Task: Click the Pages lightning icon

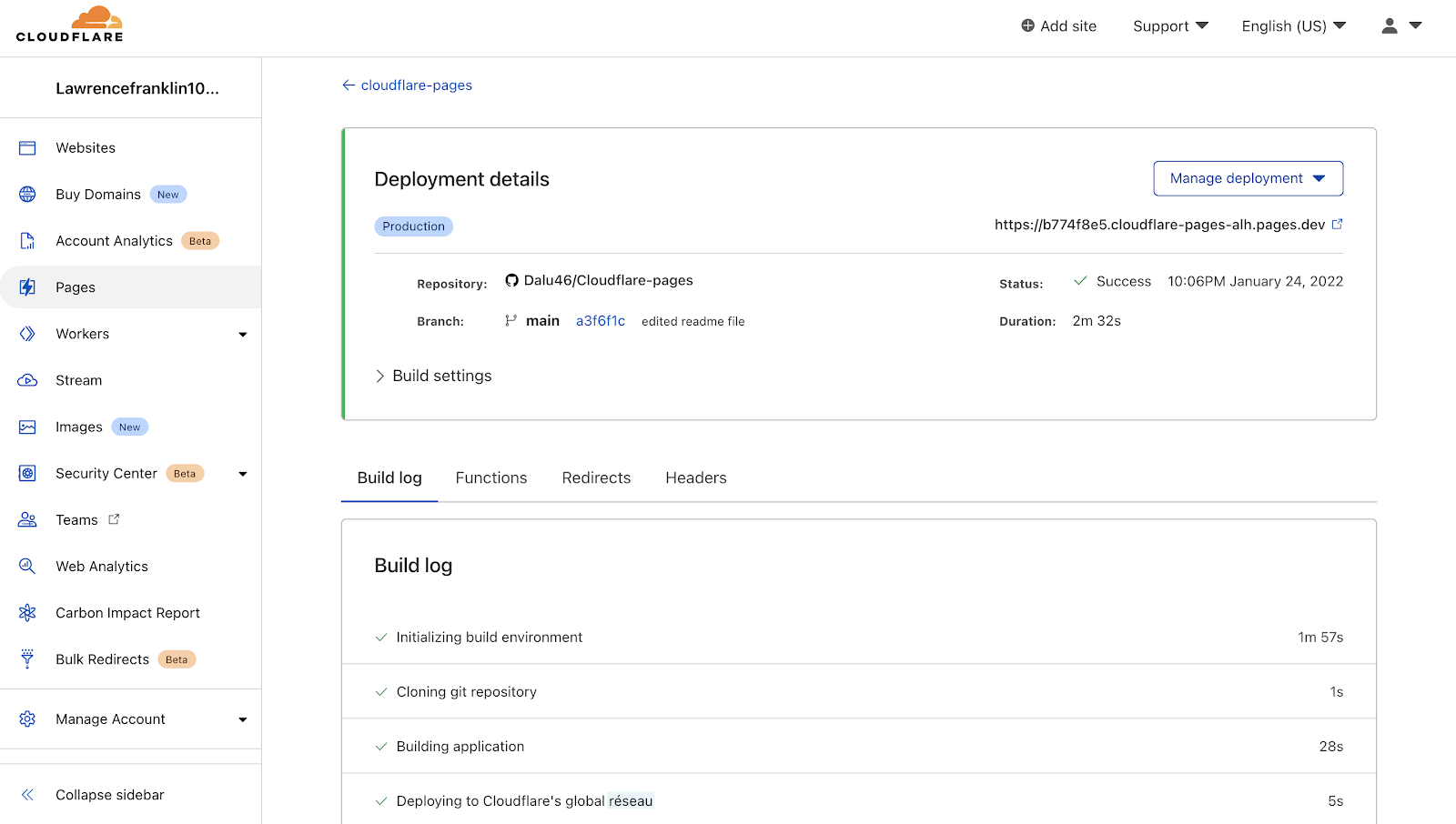Action: pyautogui.click(x=27, y=287)
